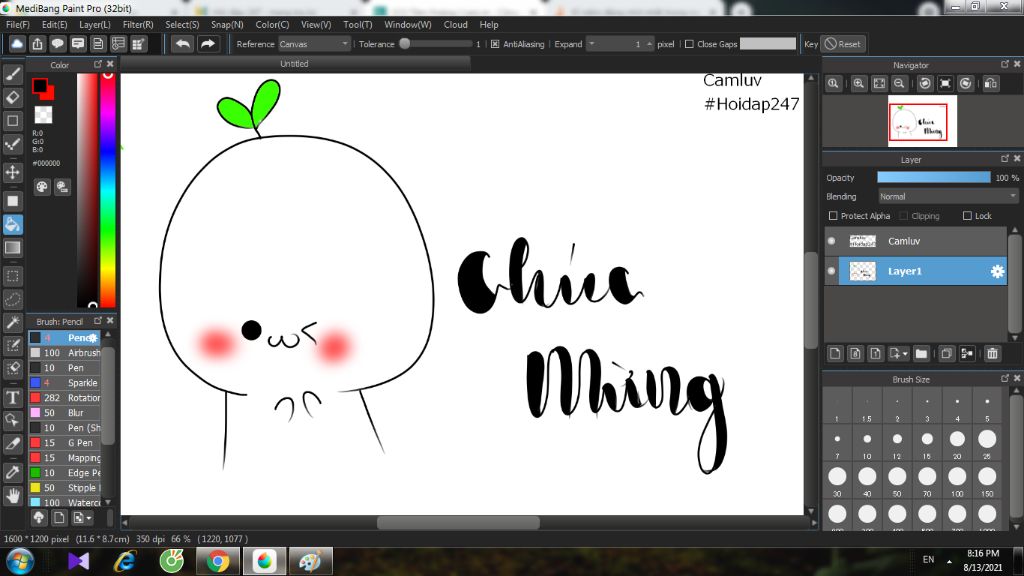The image size is (1024, 576).
Task: Open Chrome from the Windows taskbar
Action: click(x=217, y=561)
